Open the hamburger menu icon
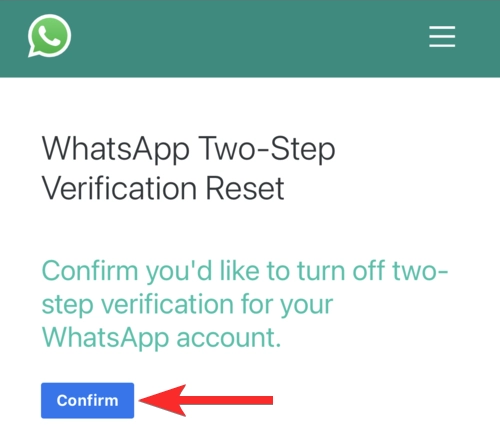The width and height of the screenshot is (500, 425). (x=442, y=36)
